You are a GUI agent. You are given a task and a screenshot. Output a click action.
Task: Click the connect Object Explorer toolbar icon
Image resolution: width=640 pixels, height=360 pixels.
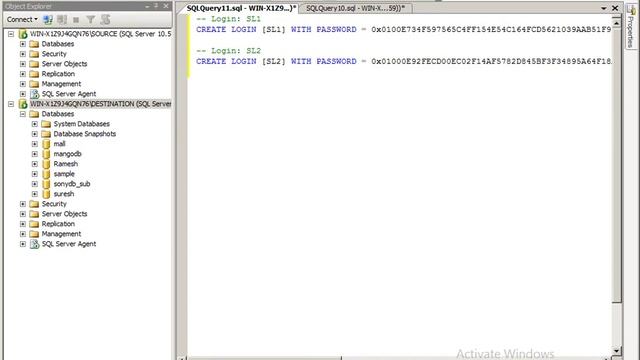48,19
